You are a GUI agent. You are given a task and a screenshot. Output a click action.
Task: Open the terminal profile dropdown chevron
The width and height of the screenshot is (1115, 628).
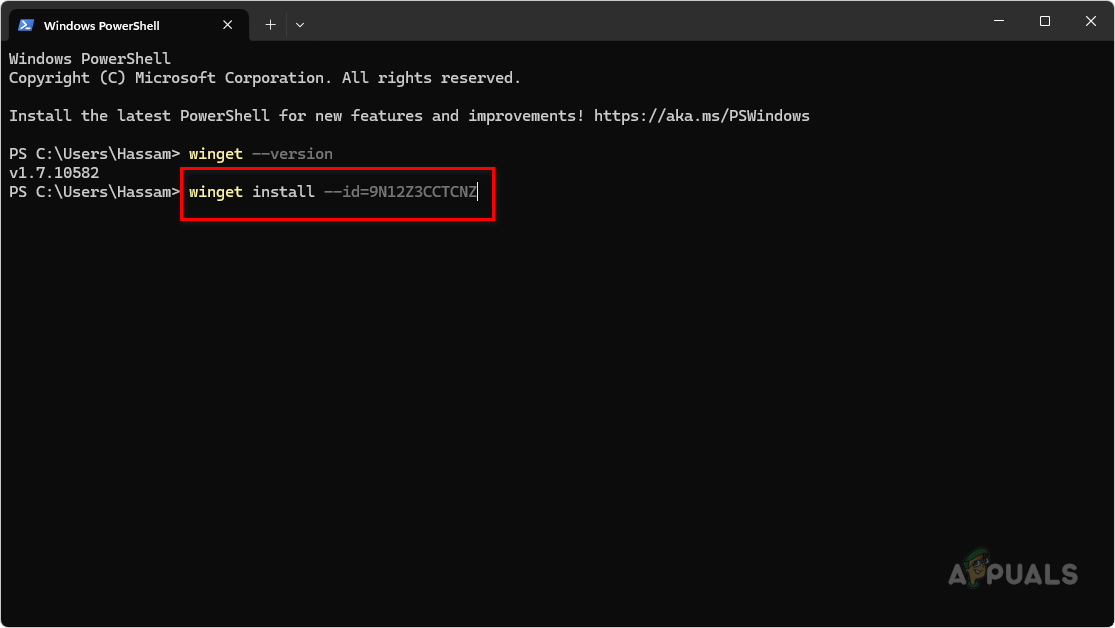(299, 24)
